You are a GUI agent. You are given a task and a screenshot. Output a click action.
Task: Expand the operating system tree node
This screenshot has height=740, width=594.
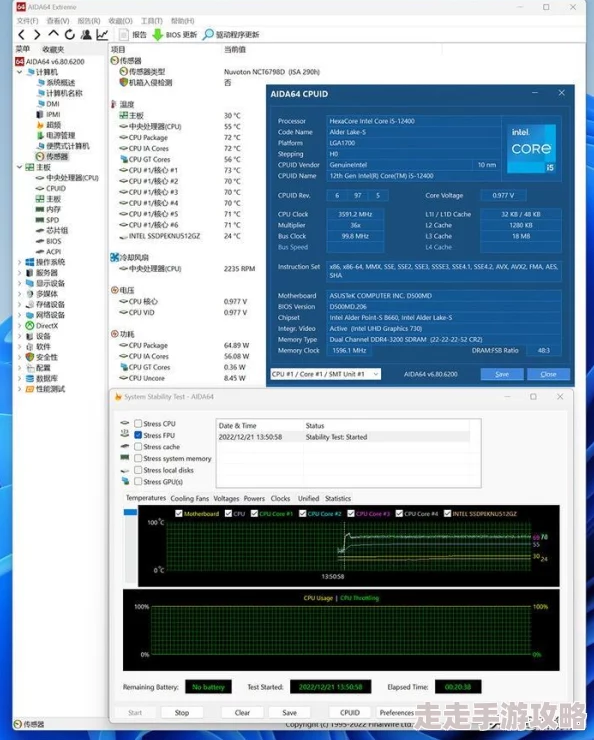[x=19, y=262]
